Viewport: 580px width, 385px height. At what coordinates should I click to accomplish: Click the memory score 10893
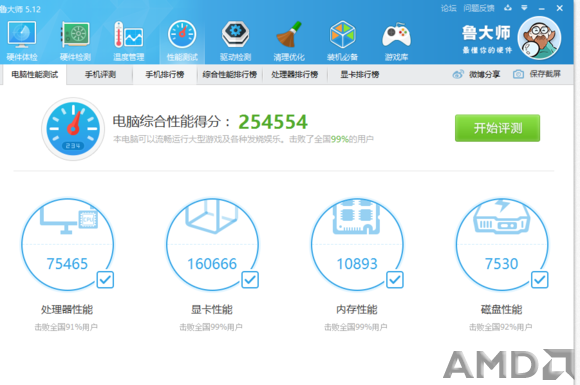click(357, 264)
